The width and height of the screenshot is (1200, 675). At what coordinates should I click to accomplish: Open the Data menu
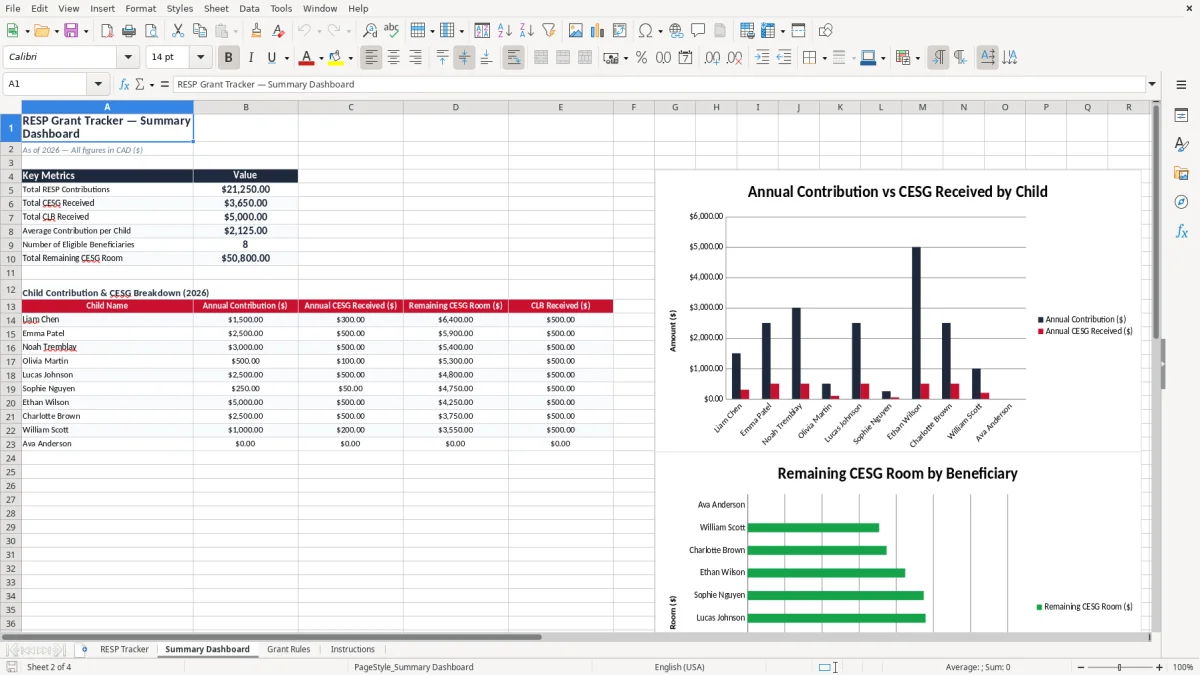pyautogui.click(x=249, y=8)
